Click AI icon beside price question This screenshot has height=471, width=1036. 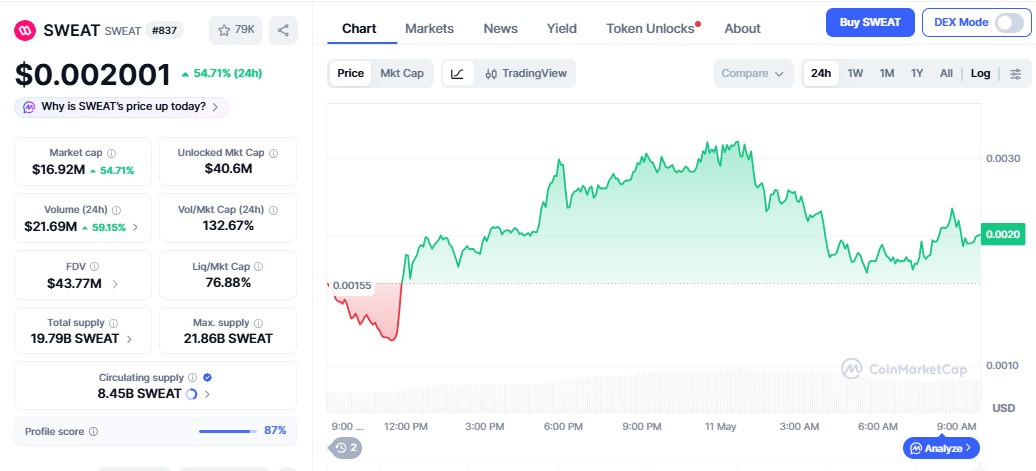(29, 107)
